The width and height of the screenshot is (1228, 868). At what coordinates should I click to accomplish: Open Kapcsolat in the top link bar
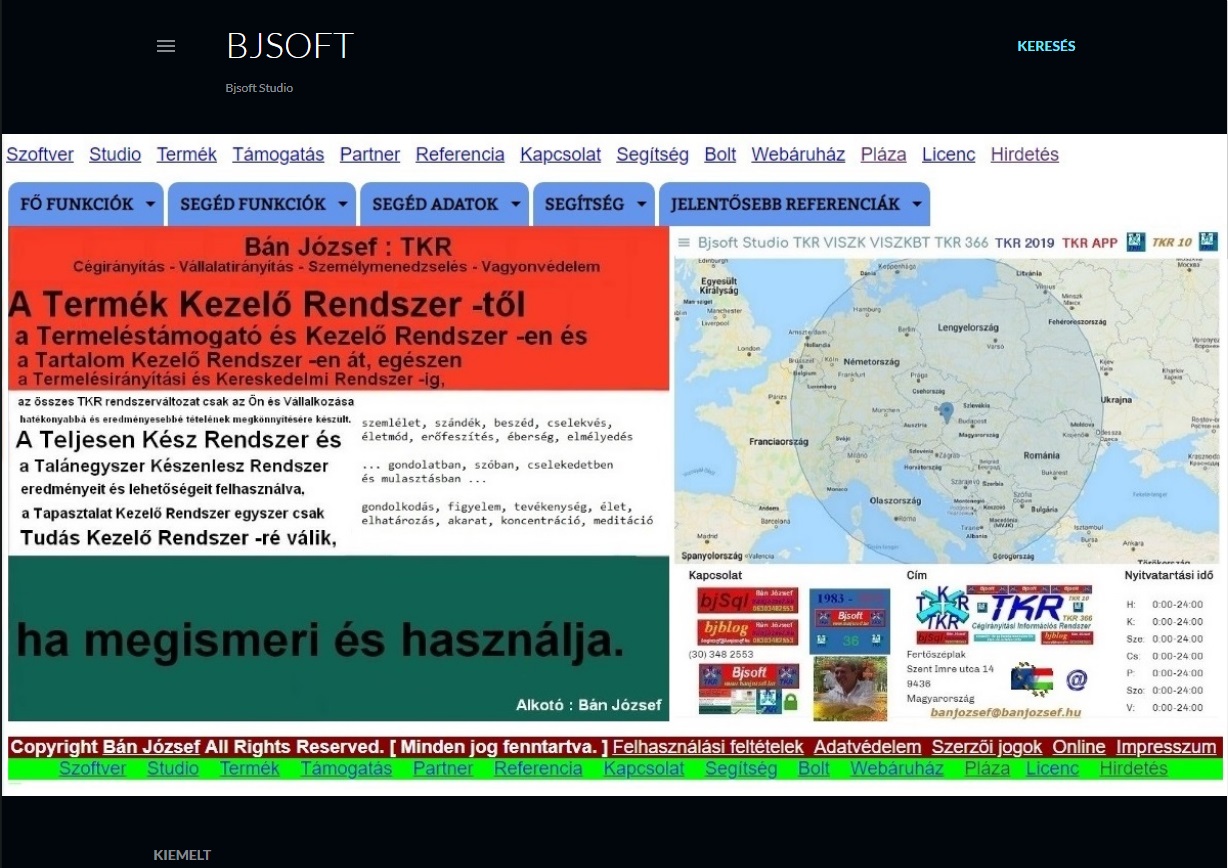coord(561,155)
